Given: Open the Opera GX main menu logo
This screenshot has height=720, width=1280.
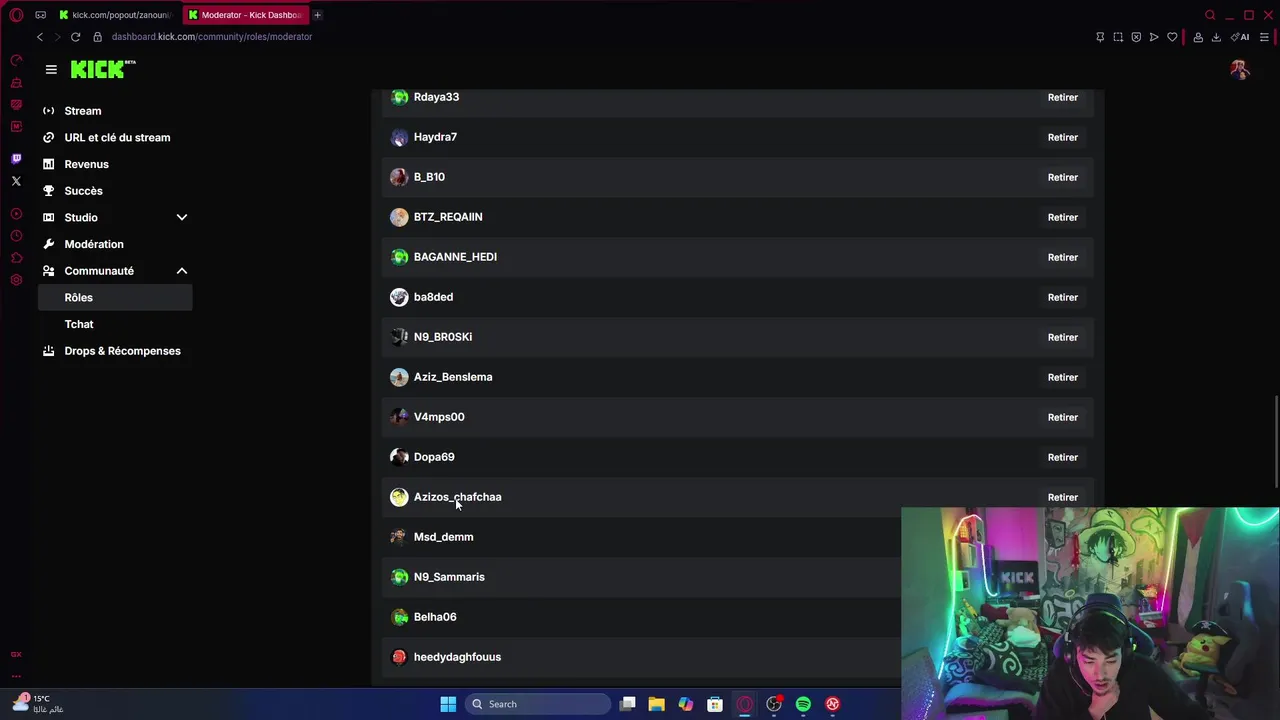Looking at the screenshot, I should tap(16, 15).
